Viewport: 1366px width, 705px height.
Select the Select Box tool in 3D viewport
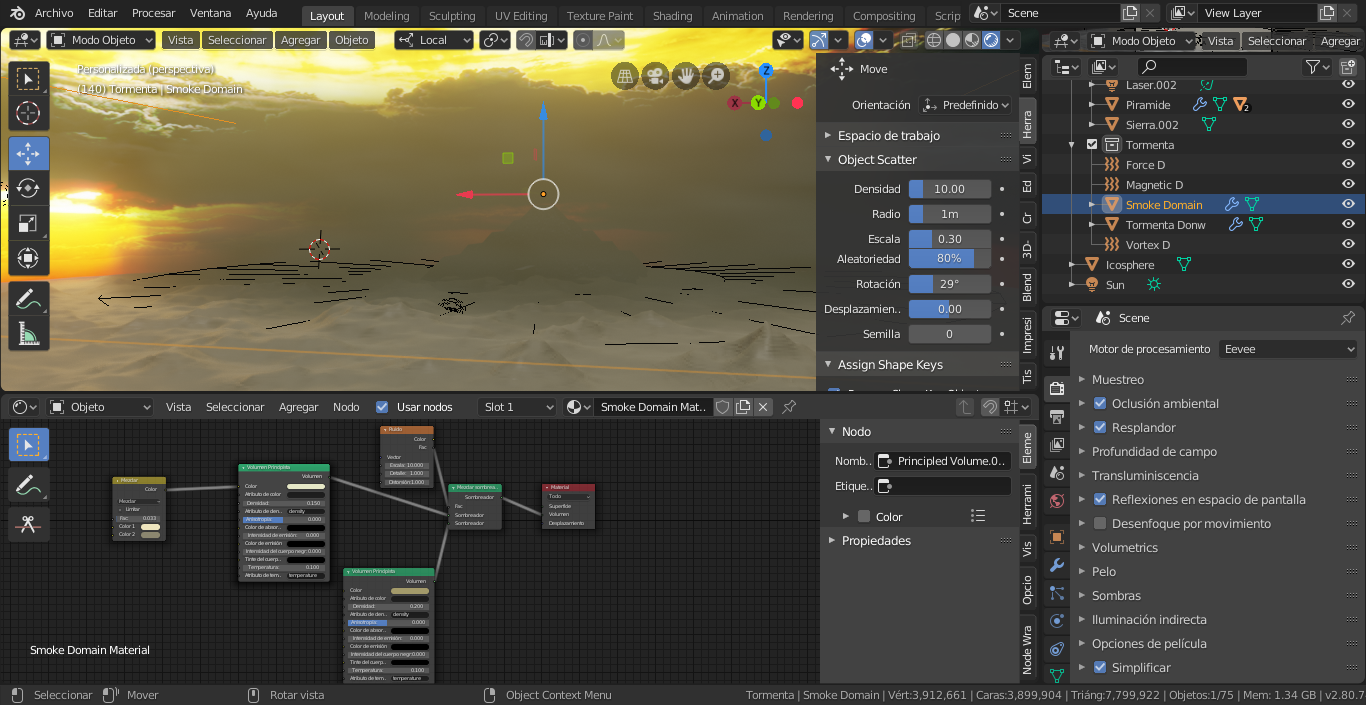(29, 79)
